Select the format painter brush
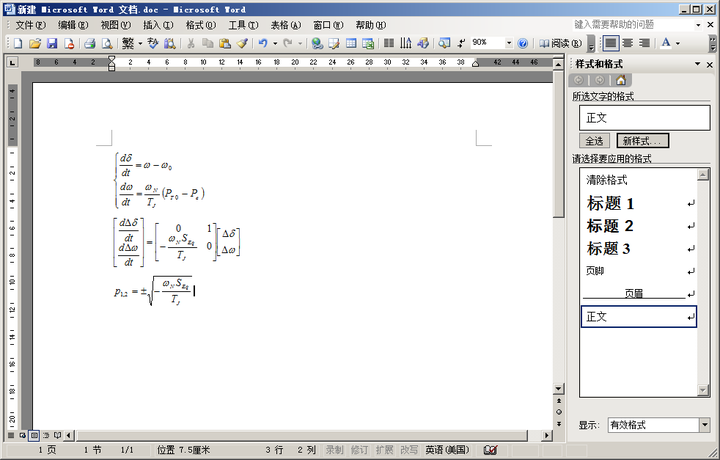Screen dimensions: 720x460 (x=242, y=43)
